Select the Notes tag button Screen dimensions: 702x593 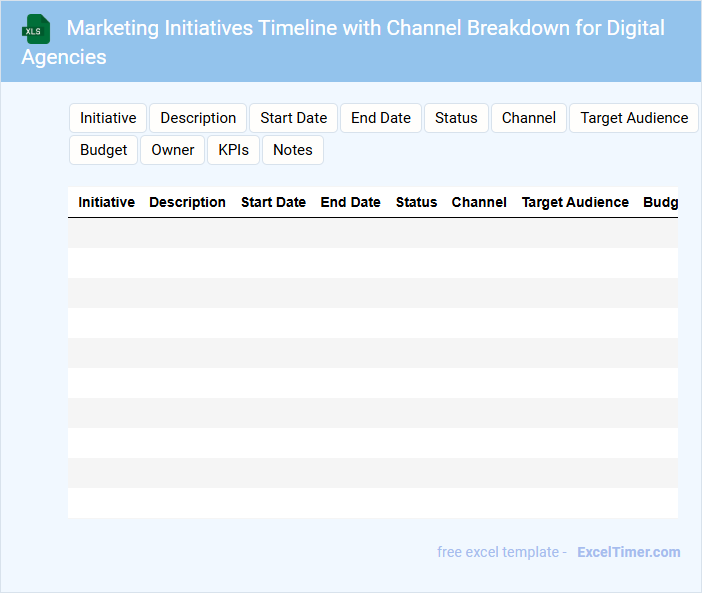293,150
